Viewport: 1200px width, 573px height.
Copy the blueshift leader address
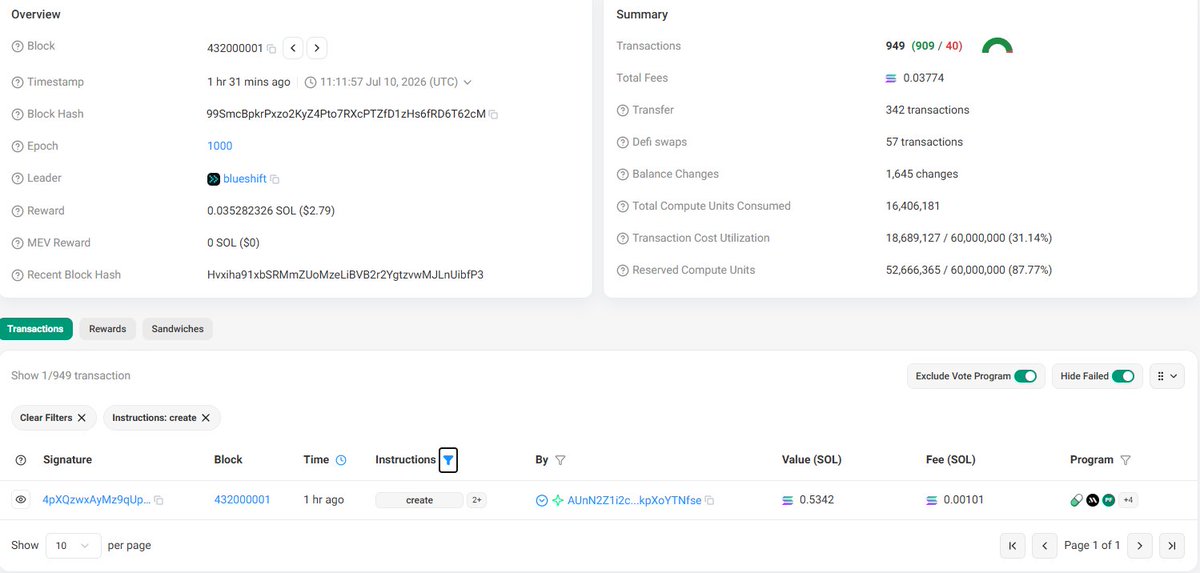(275, 180)
